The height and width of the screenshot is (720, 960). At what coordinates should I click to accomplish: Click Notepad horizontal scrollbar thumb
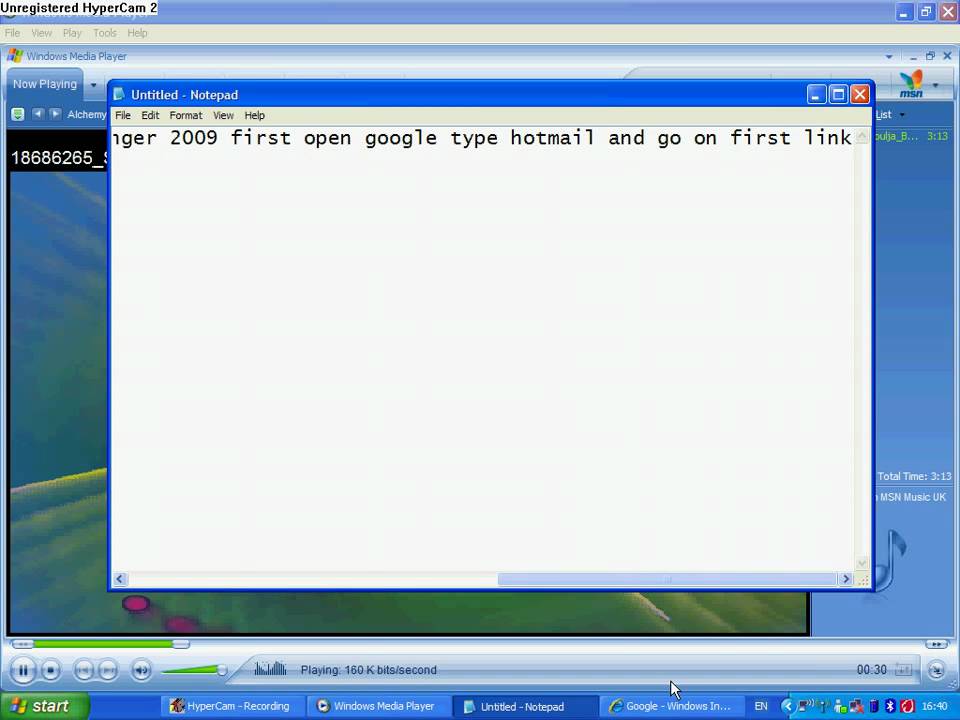(667, 579)
